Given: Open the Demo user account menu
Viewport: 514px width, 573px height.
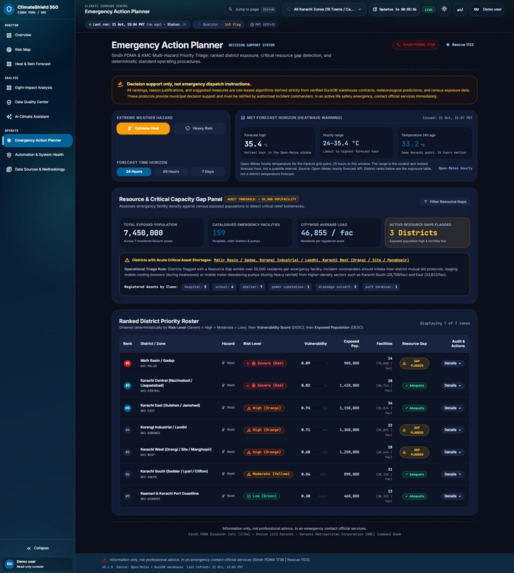Looking at the screenshot, I should (x=487, y=10).
